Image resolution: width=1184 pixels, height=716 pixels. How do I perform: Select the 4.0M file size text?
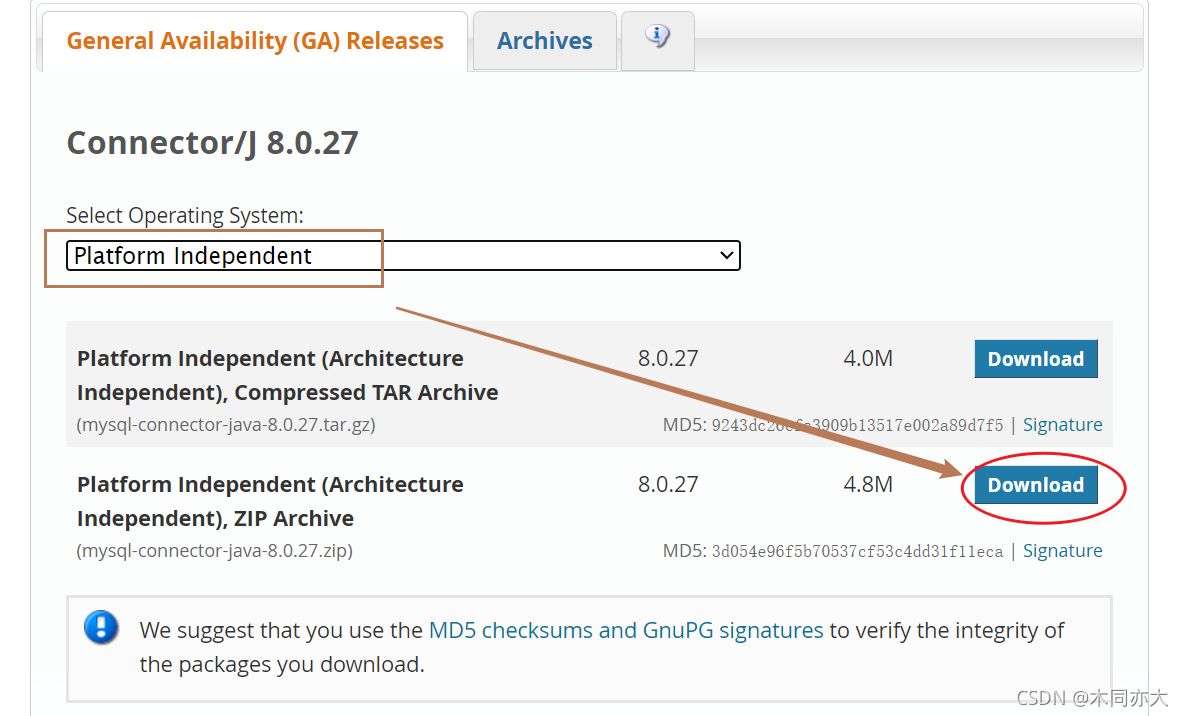(868, 358)
